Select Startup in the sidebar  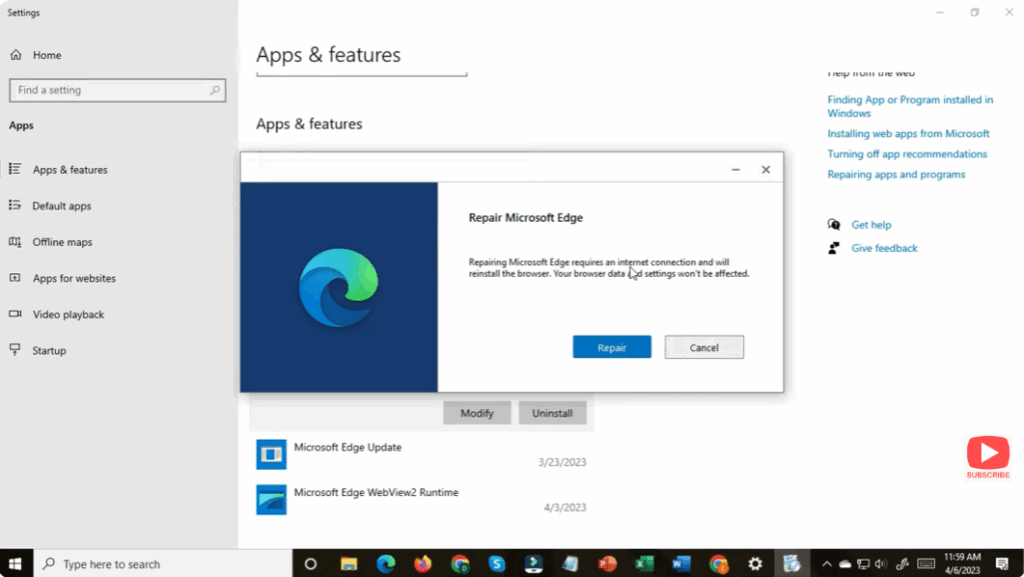[x=50, y=350]
